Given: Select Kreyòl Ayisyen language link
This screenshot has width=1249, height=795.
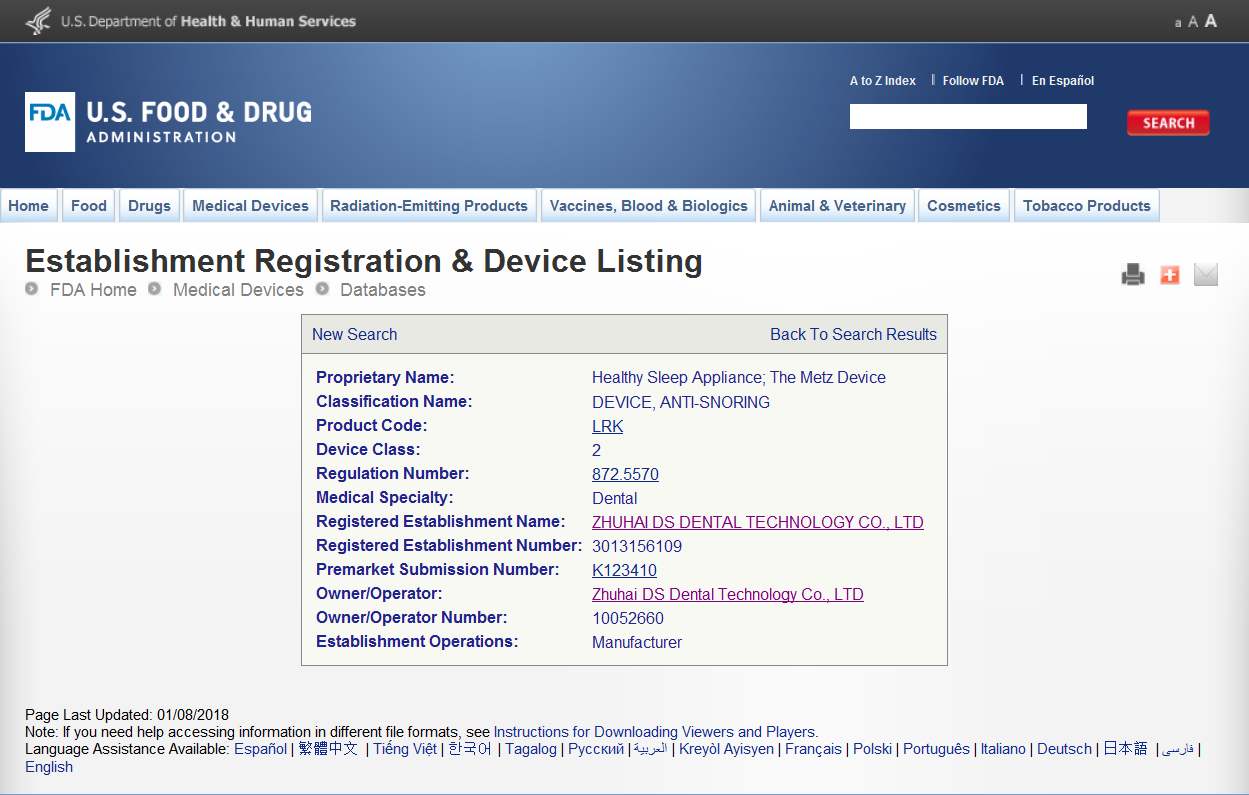Looking at the screenshot, I should (726, 749).
